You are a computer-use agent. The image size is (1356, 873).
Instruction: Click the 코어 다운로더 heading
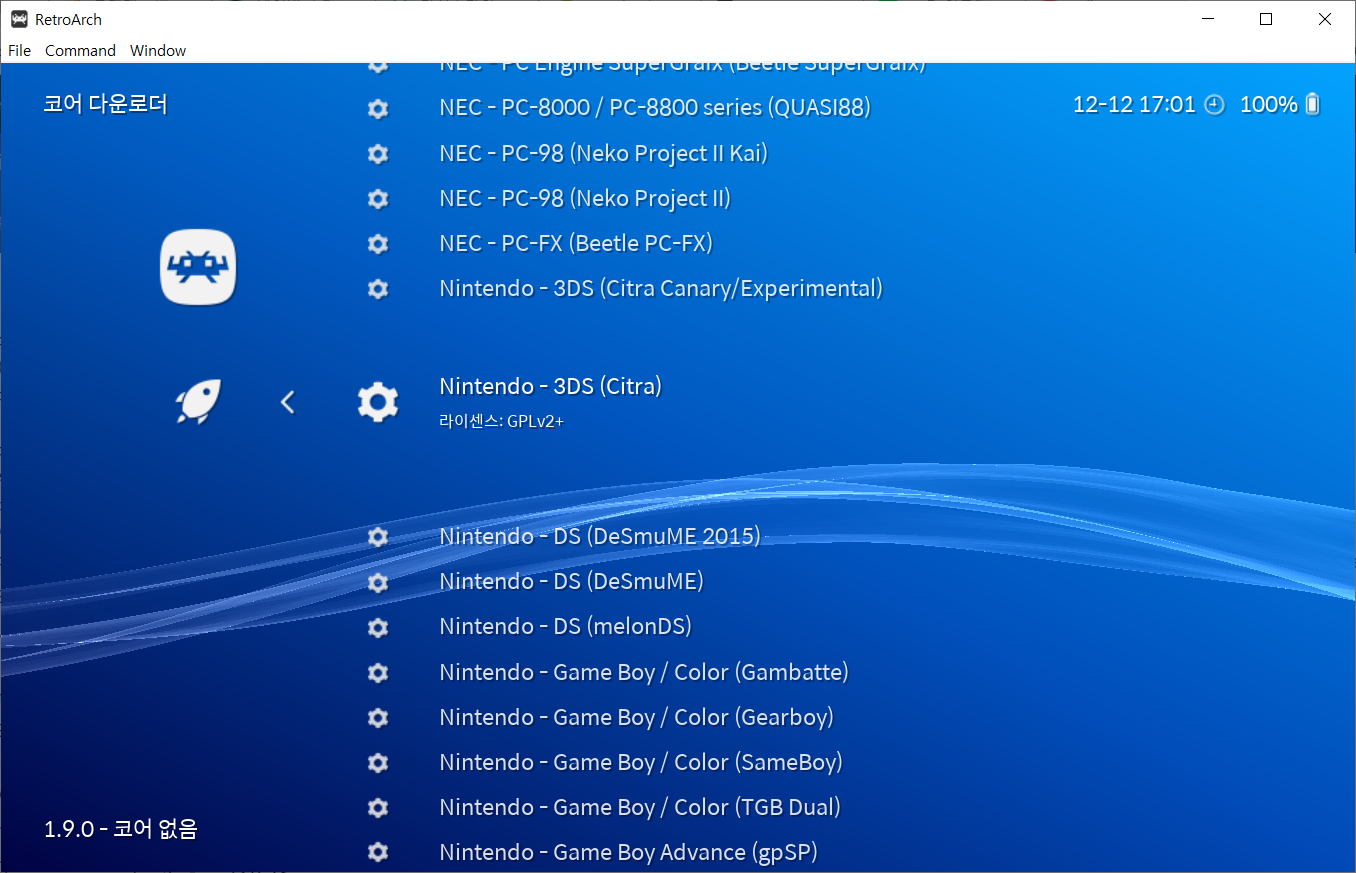pyautogui.click(x=105, y=104)
